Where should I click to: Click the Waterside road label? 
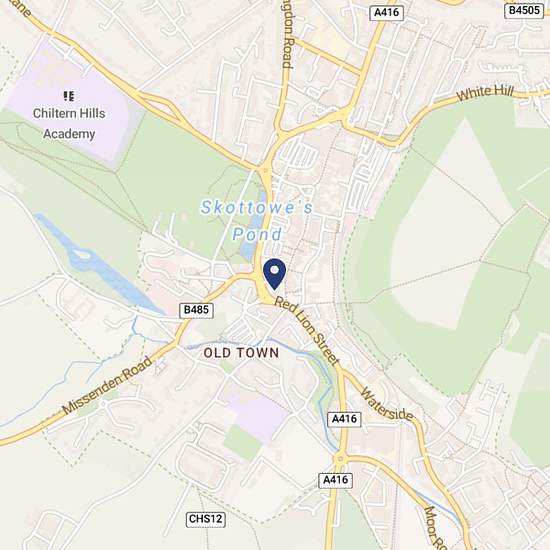pyautogui.click(x=387, y=404)
